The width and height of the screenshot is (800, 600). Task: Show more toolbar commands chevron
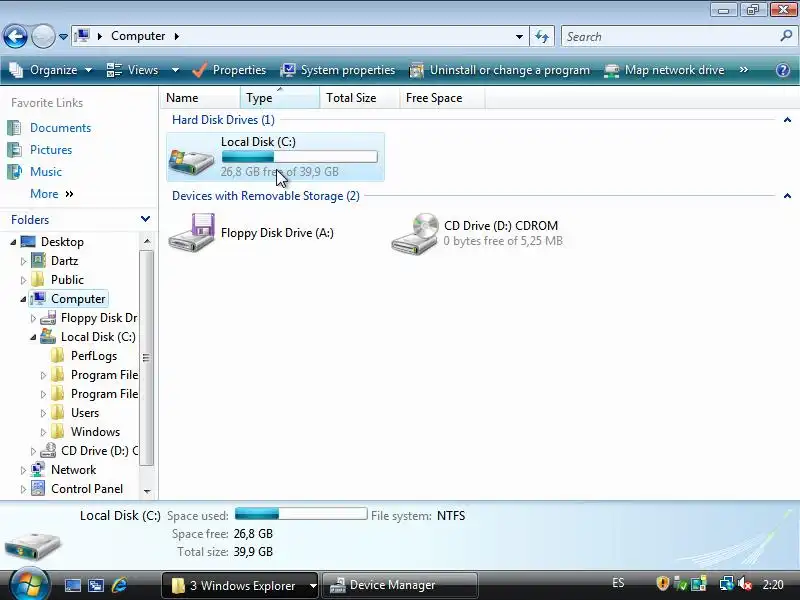(744, 70)
